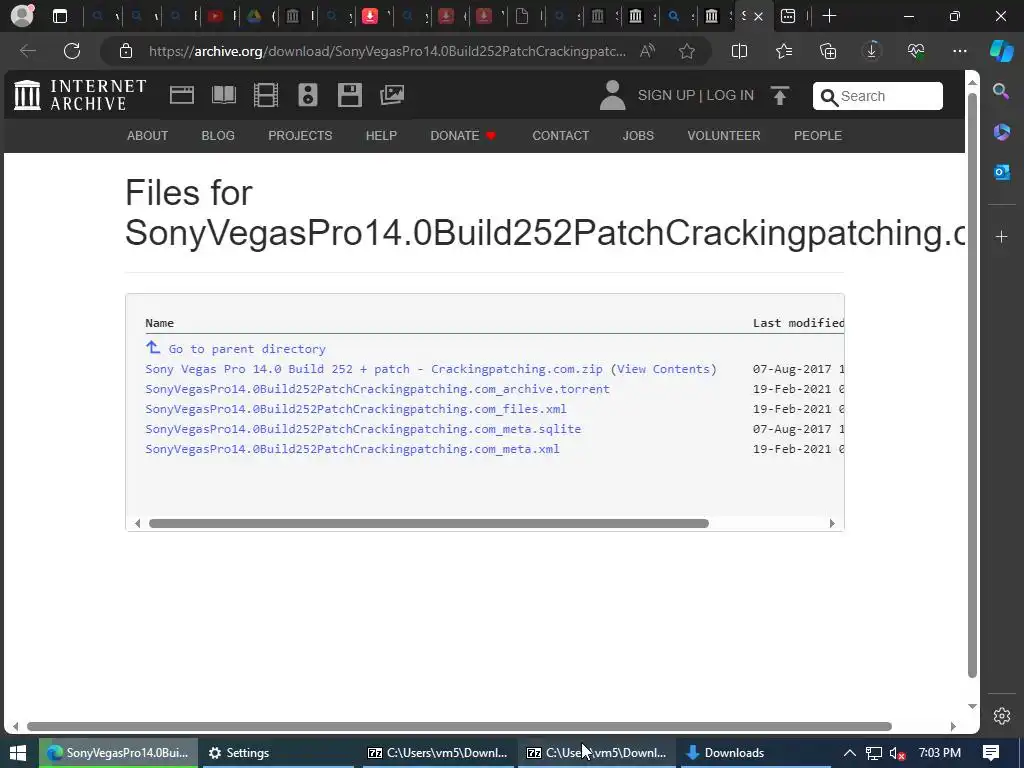The image size is (1024, 768).
Task: View site information via the lock icon
Action: [126, 51]
